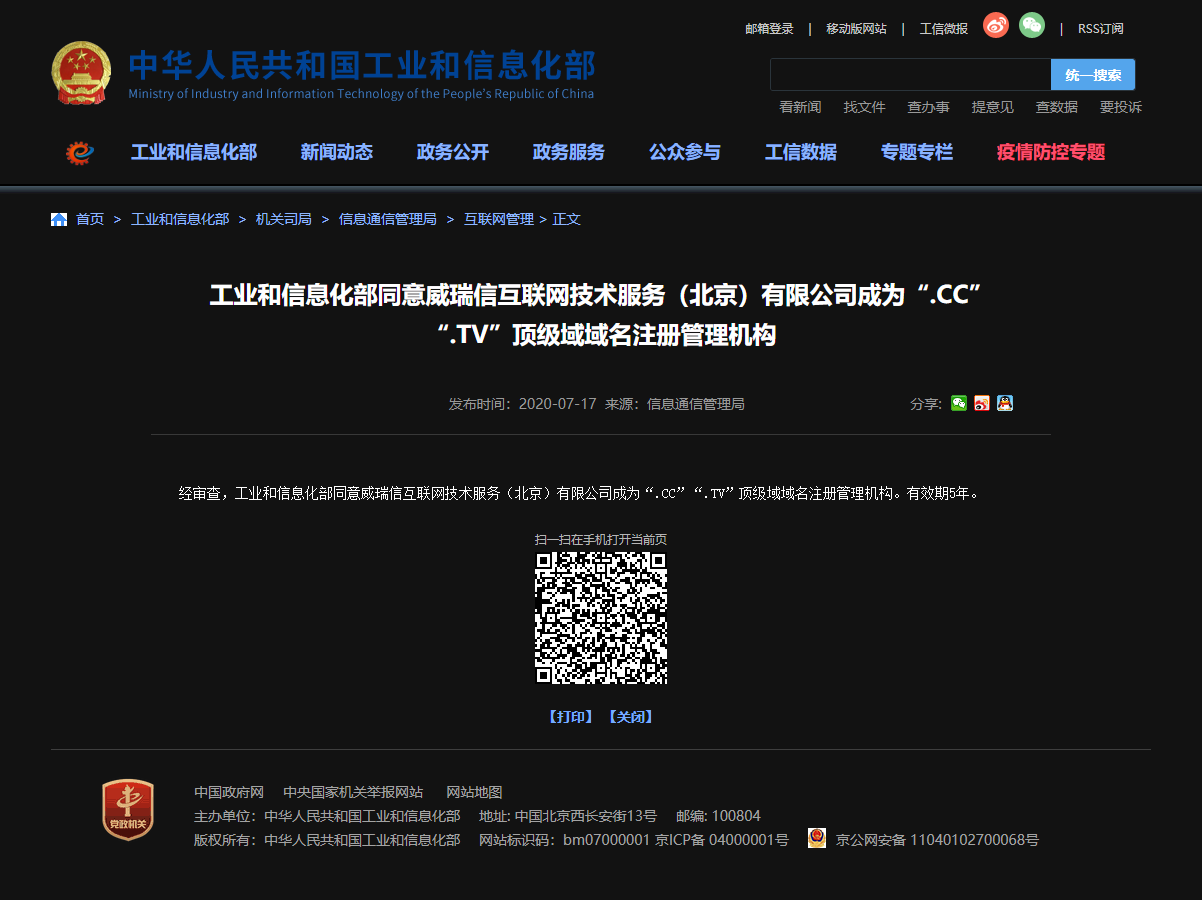The image size is (1202, 900).
Task: Click the site ID bm07000001
Action: (607, 840)
